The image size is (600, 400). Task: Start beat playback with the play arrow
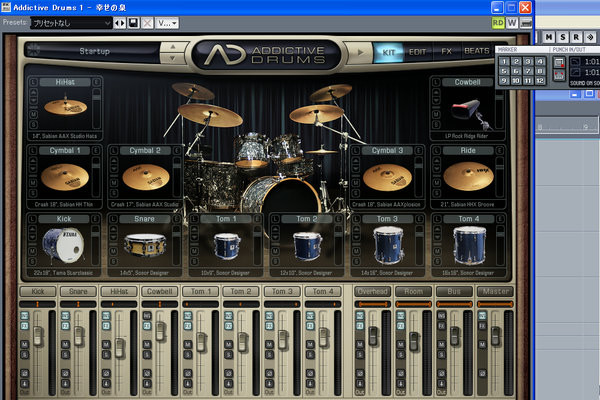pyautogui.click(x=360, y=52)
